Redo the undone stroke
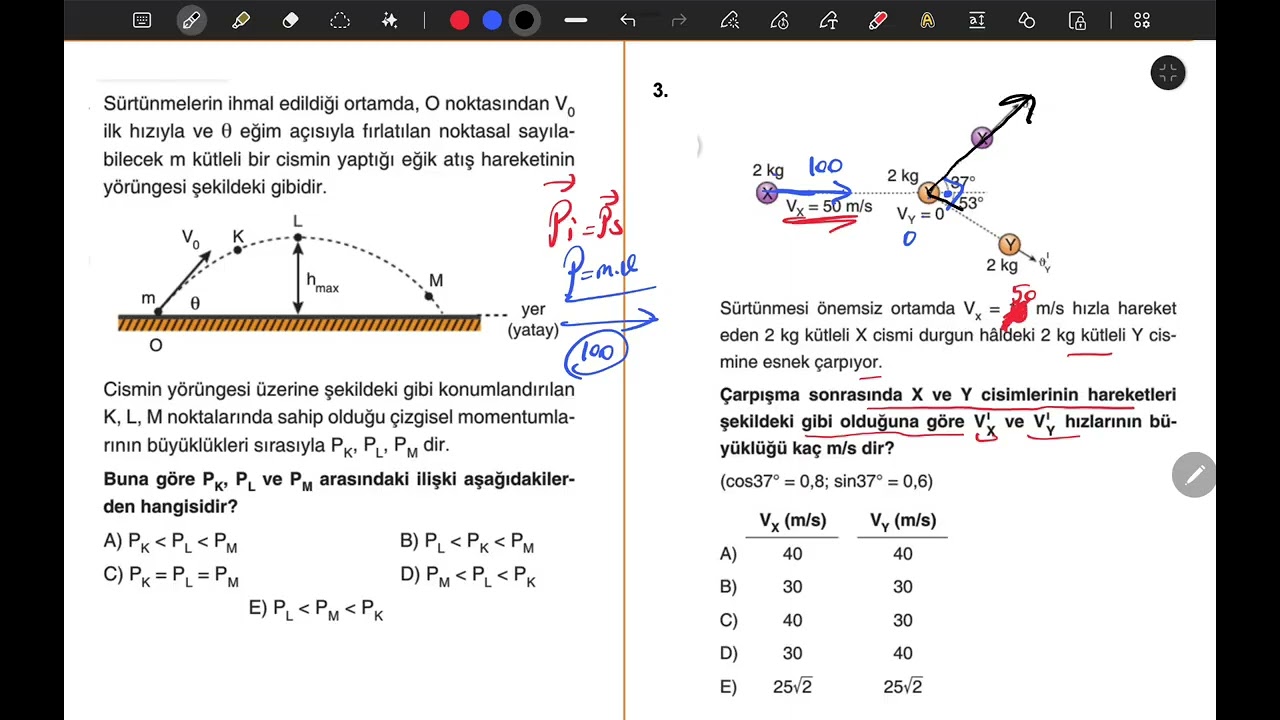The width and height of the screenshot is (1280, 720). point(679,20)
